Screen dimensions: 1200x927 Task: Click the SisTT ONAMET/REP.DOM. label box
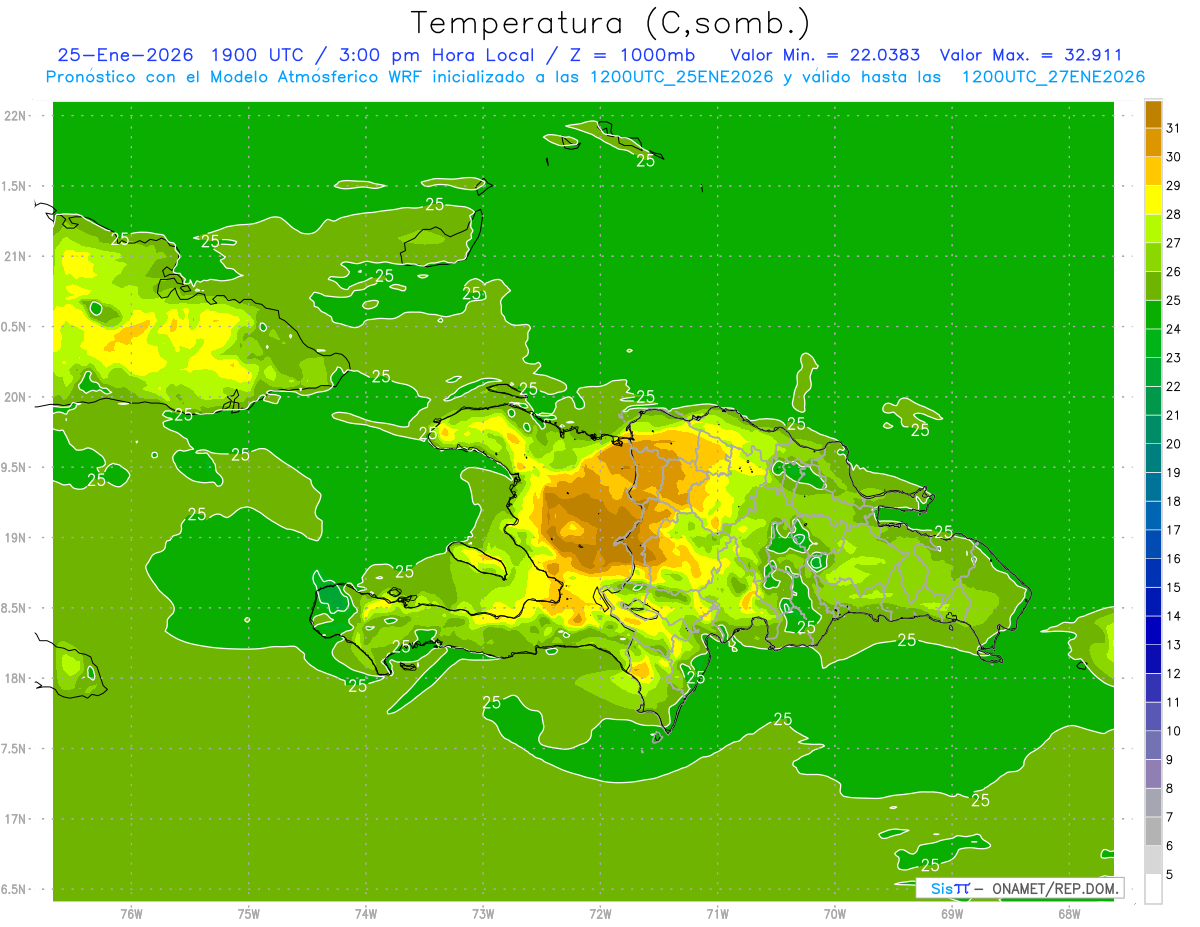[1020, 888]
